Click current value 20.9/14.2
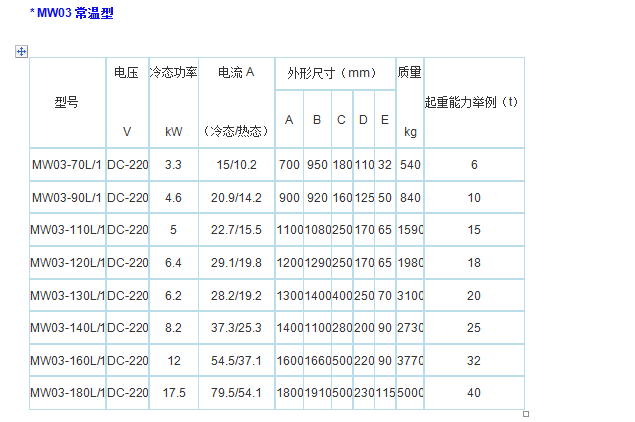Viewport: 635px width, 422px height. pos(237,198)
